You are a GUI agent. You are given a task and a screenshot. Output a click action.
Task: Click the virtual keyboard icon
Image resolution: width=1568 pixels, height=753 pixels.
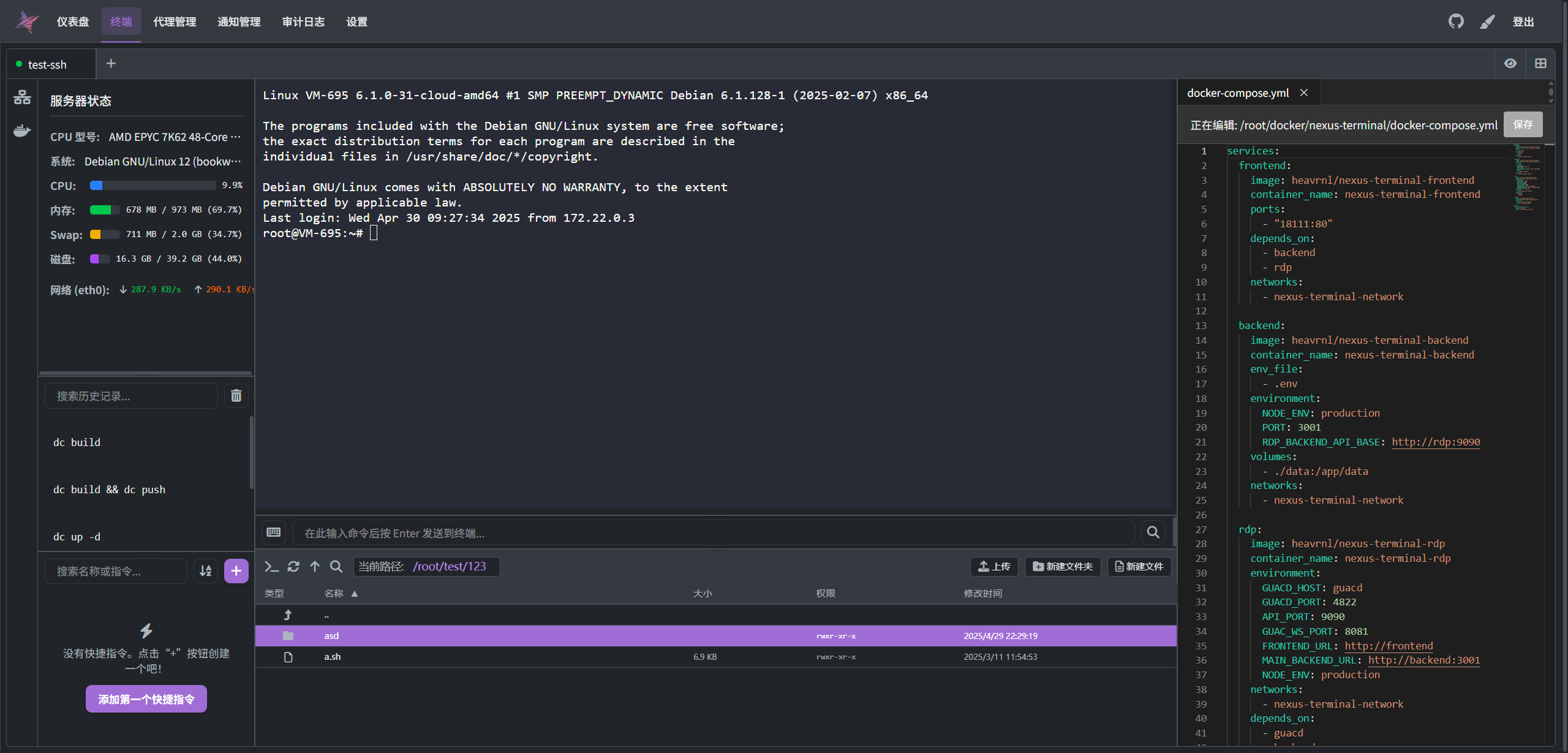pyautogui.click(x=274, y=532)
